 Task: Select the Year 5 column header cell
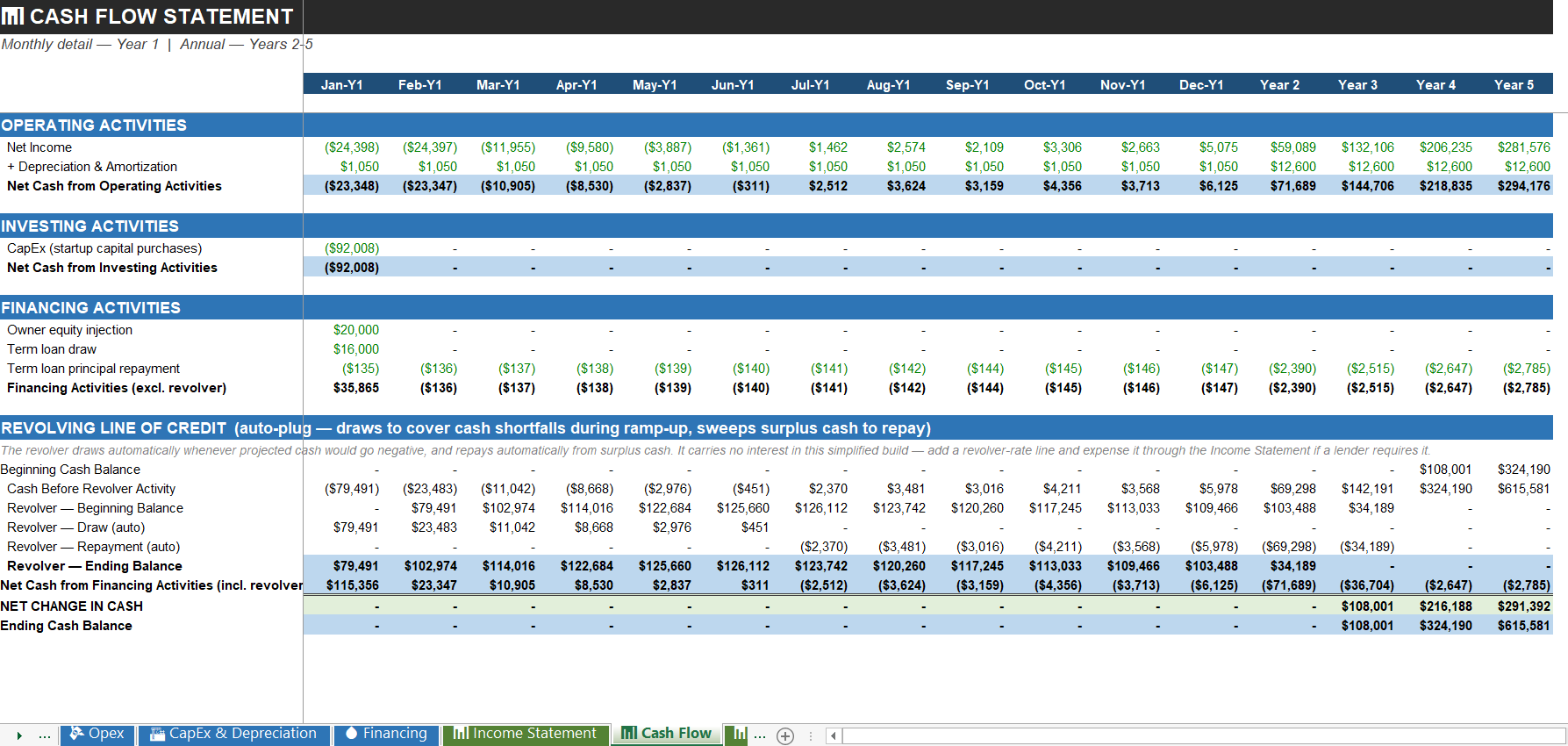[1514, 84]
